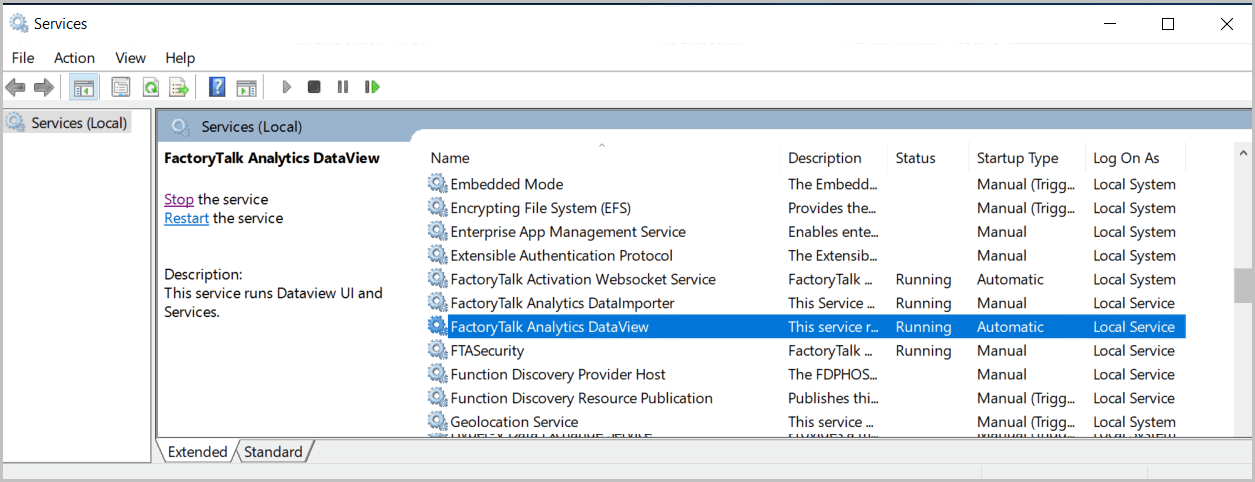Select Services (Local) in the console tree
Viewport: 1255px width, 482px height.
pos(79,123)
